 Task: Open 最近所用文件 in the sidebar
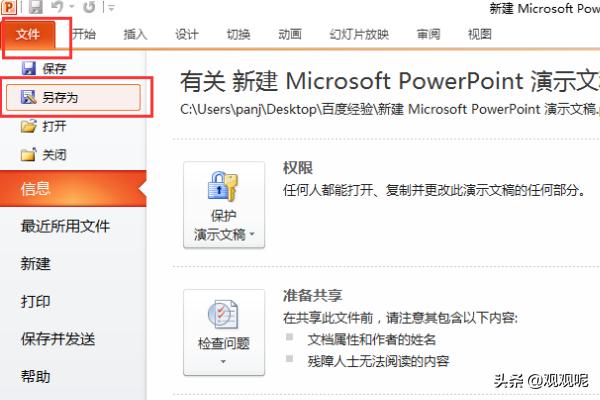click(65, 226)
